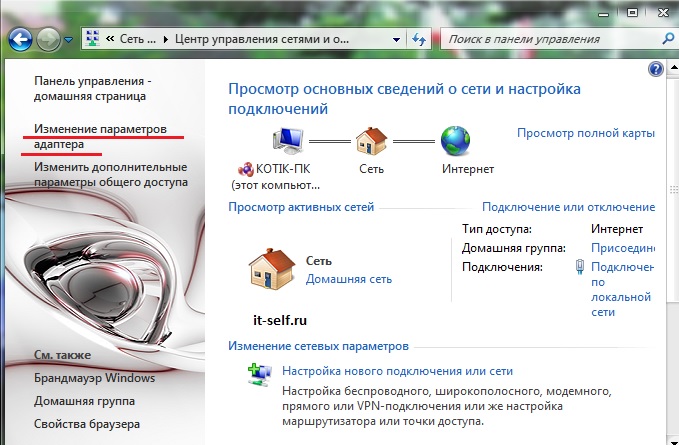Screen dimensions: 679x445
Task: Open 'Изменение параметров адаптера'
Action: tap(100, 136)
